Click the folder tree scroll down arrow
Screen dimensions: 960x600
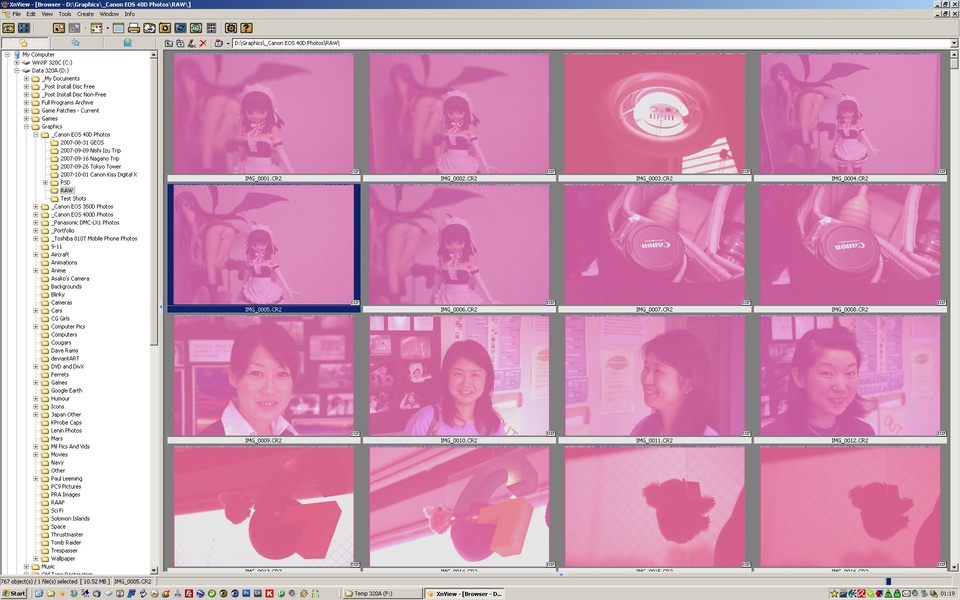click(x=154, y=571)
